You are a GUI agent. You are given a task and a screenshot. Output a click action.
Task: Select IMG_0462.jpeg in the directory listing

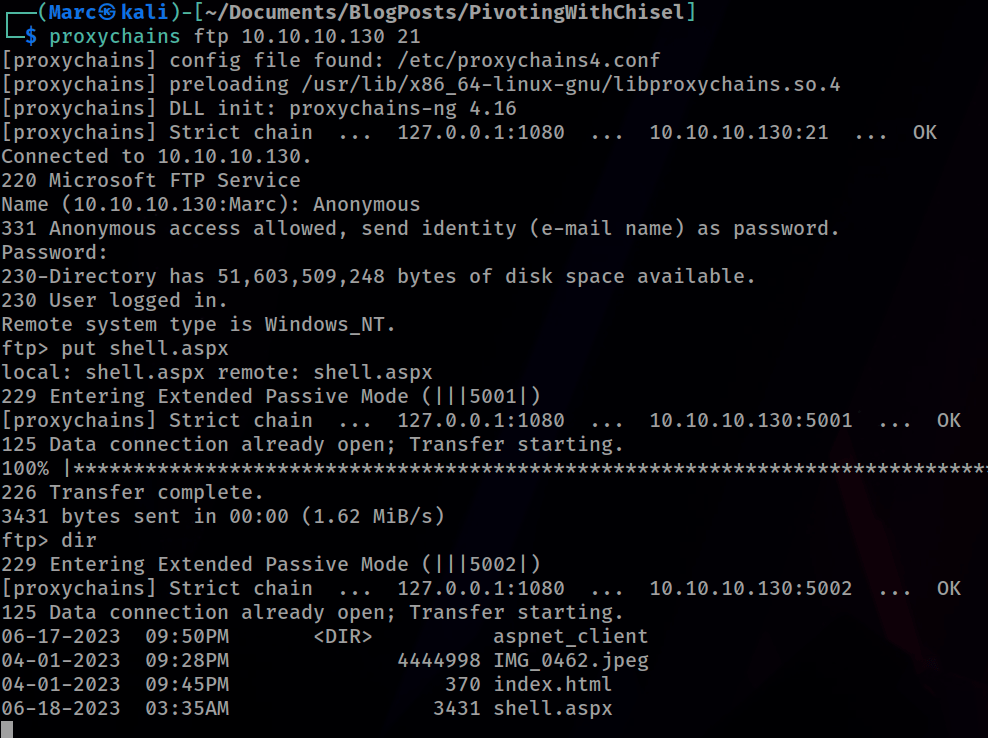pos(570,660)
